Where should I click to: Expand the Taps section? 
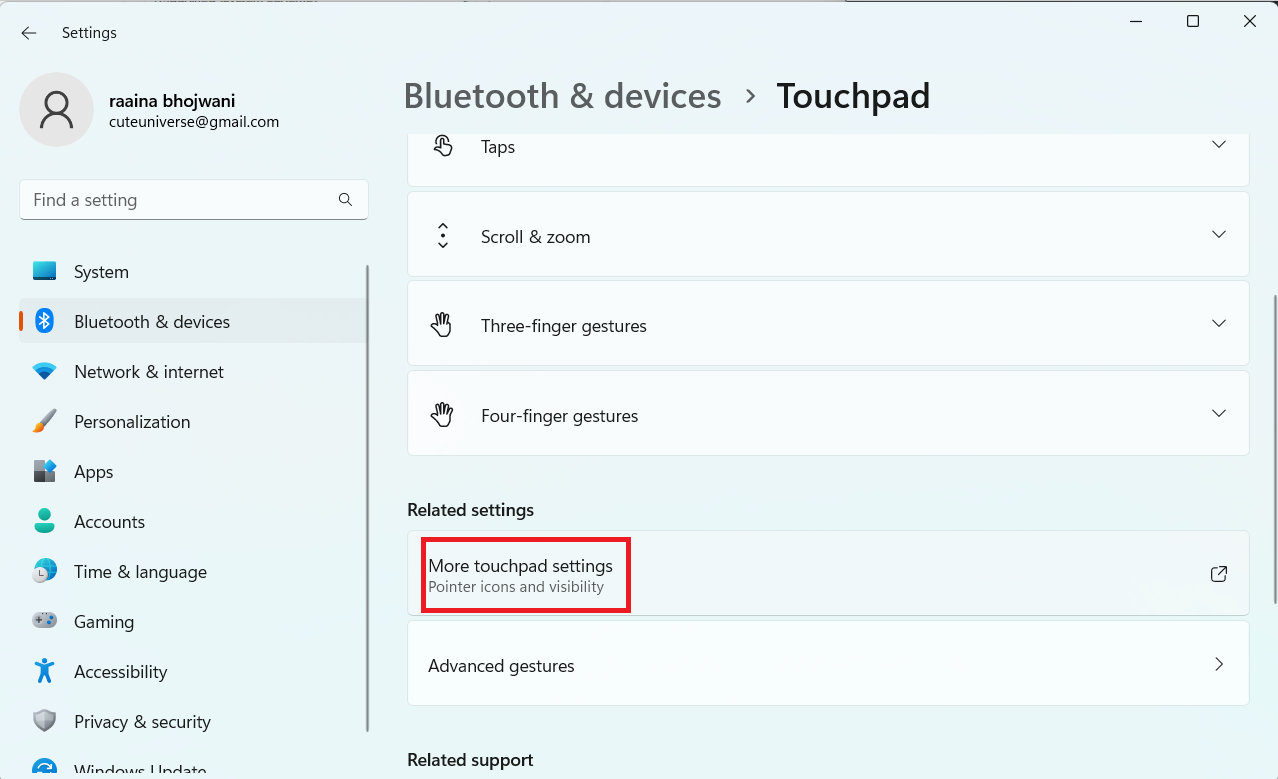pyautogui.click(x=1218, y=145)
